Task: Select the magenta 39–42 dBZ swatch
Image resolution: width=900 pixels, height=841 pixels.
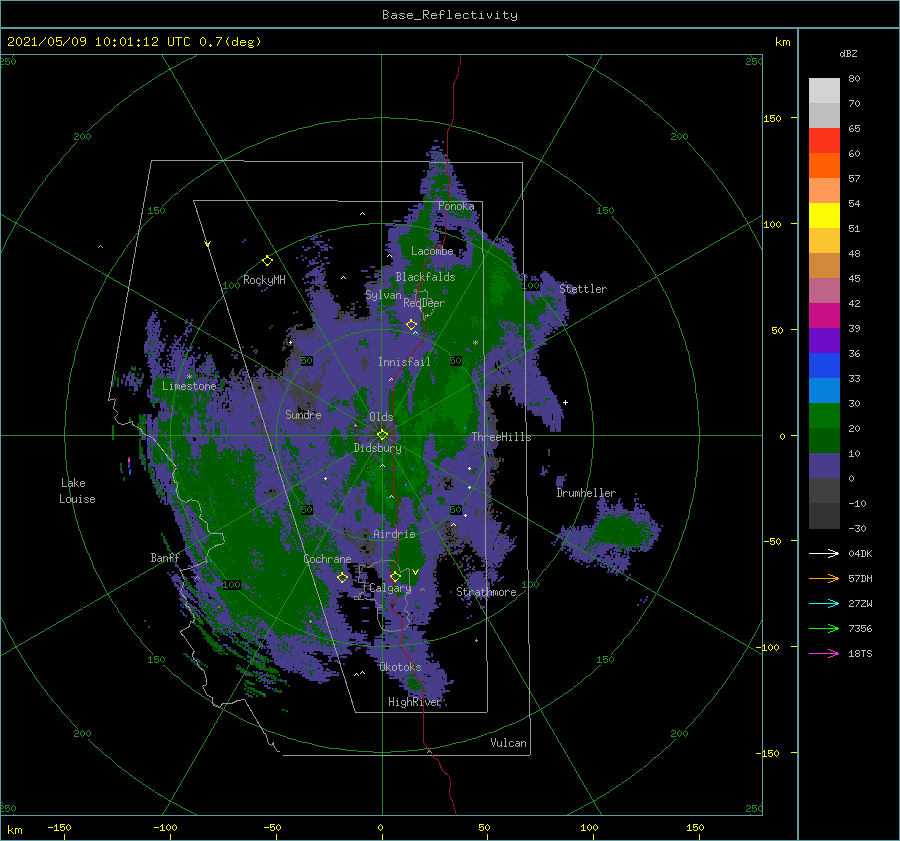Action: click(824, 316)
